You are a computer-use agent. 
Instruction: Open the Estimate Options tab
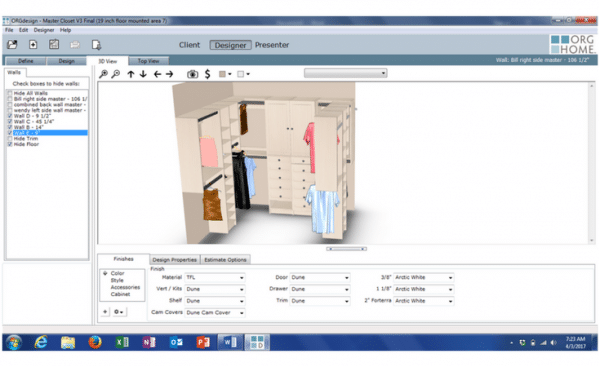225,260
